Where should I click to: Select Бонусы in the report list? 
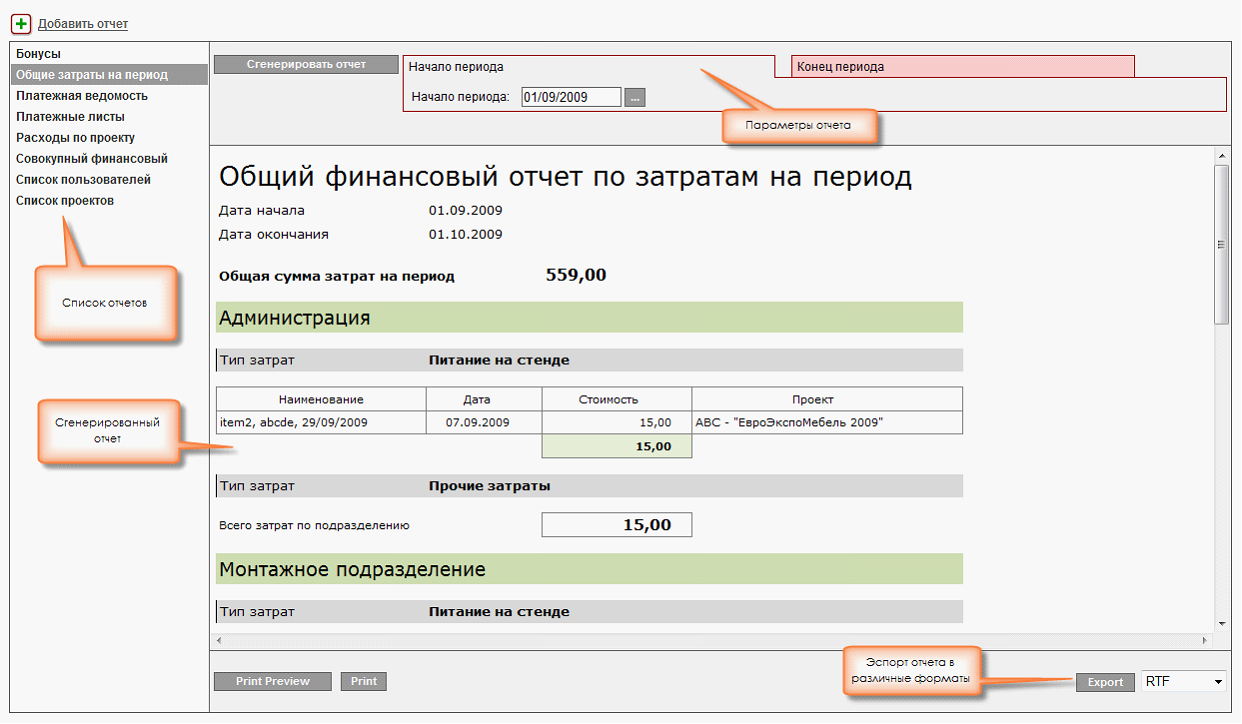coord(38,54)
